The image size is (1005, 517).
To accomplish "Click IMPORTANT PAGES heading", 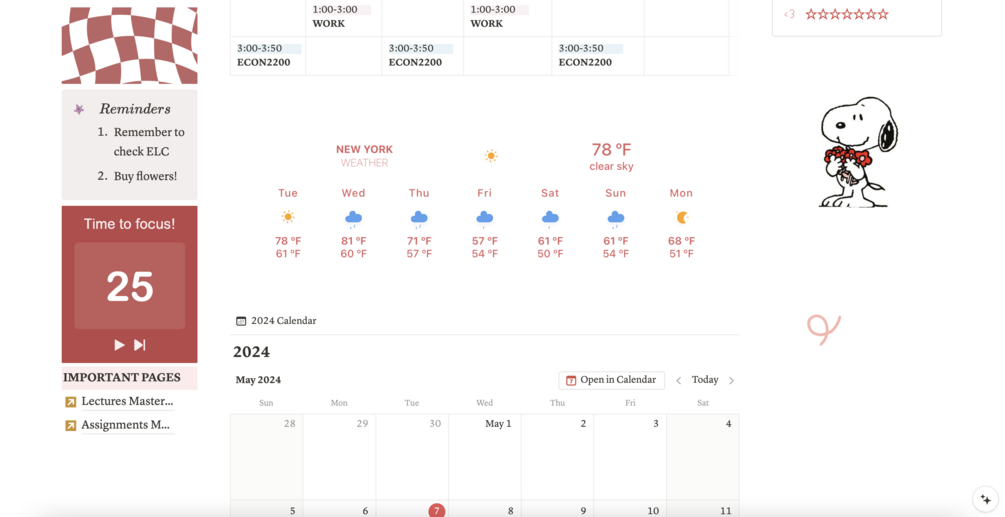I will click(x=122, y=377).
